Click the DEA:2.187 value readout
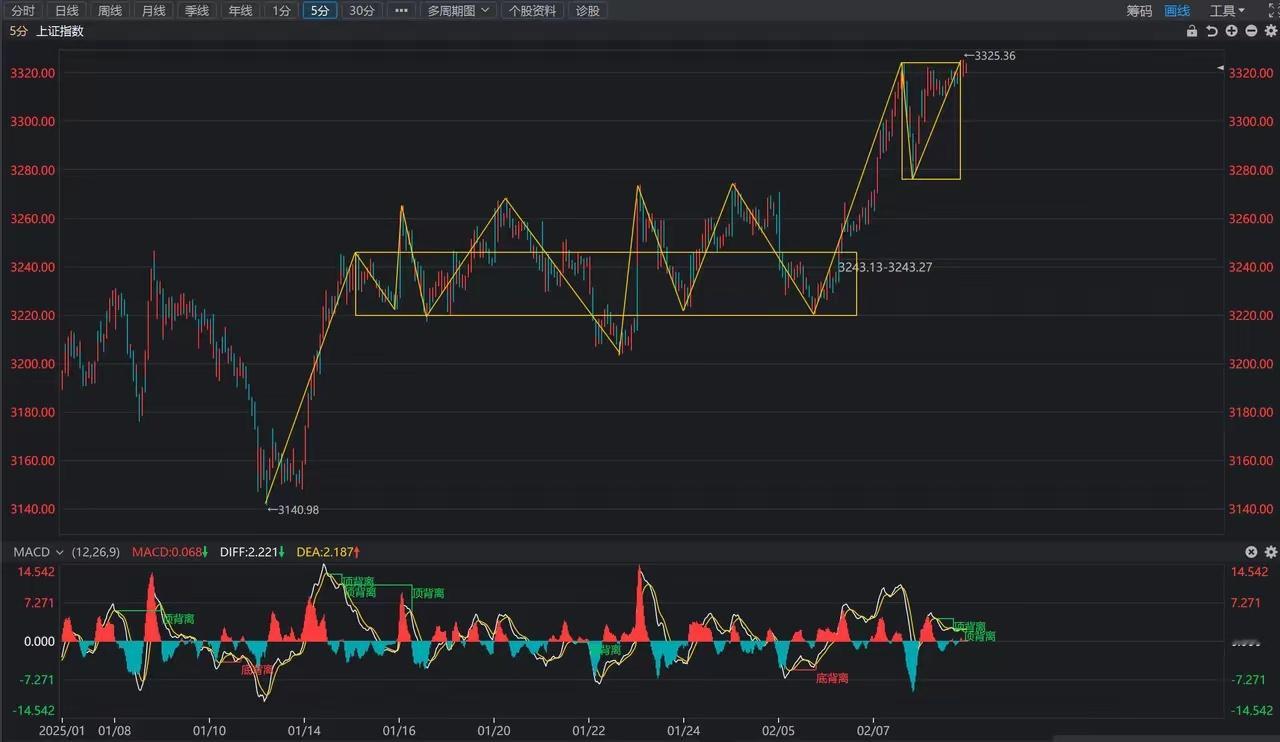 coord(329,552)
